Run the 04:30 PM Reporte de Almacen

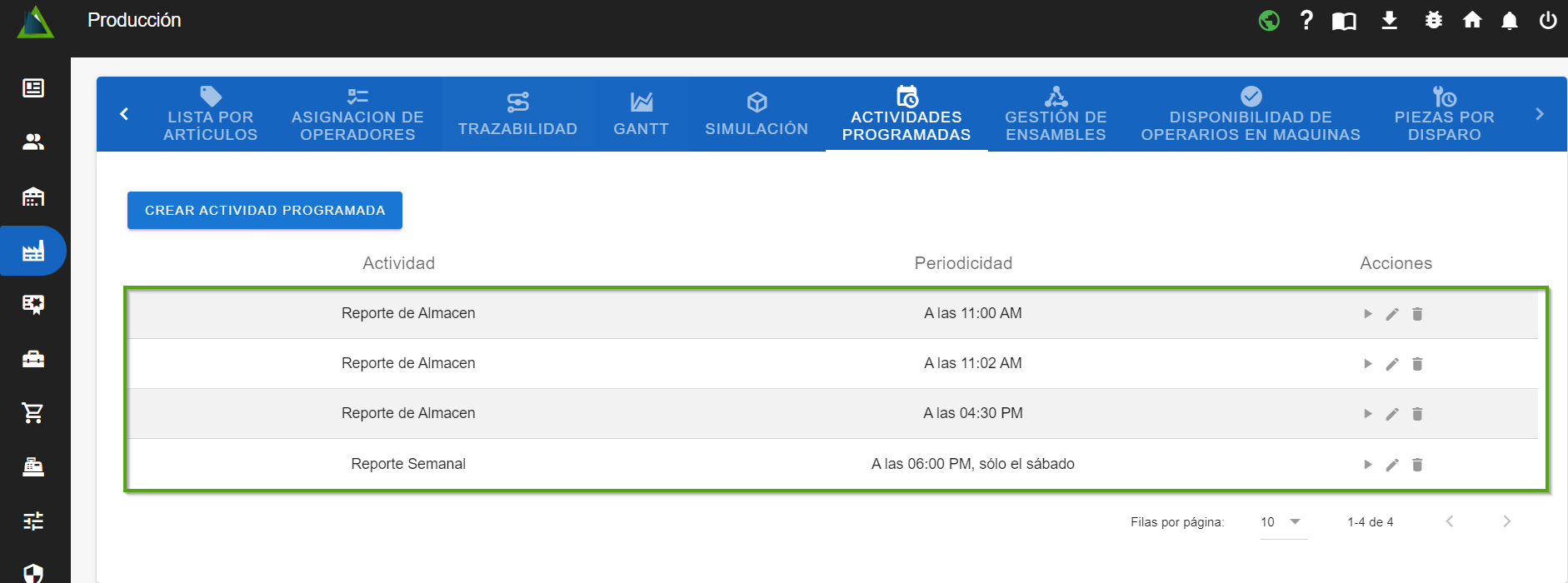[x=1367, y=414]
